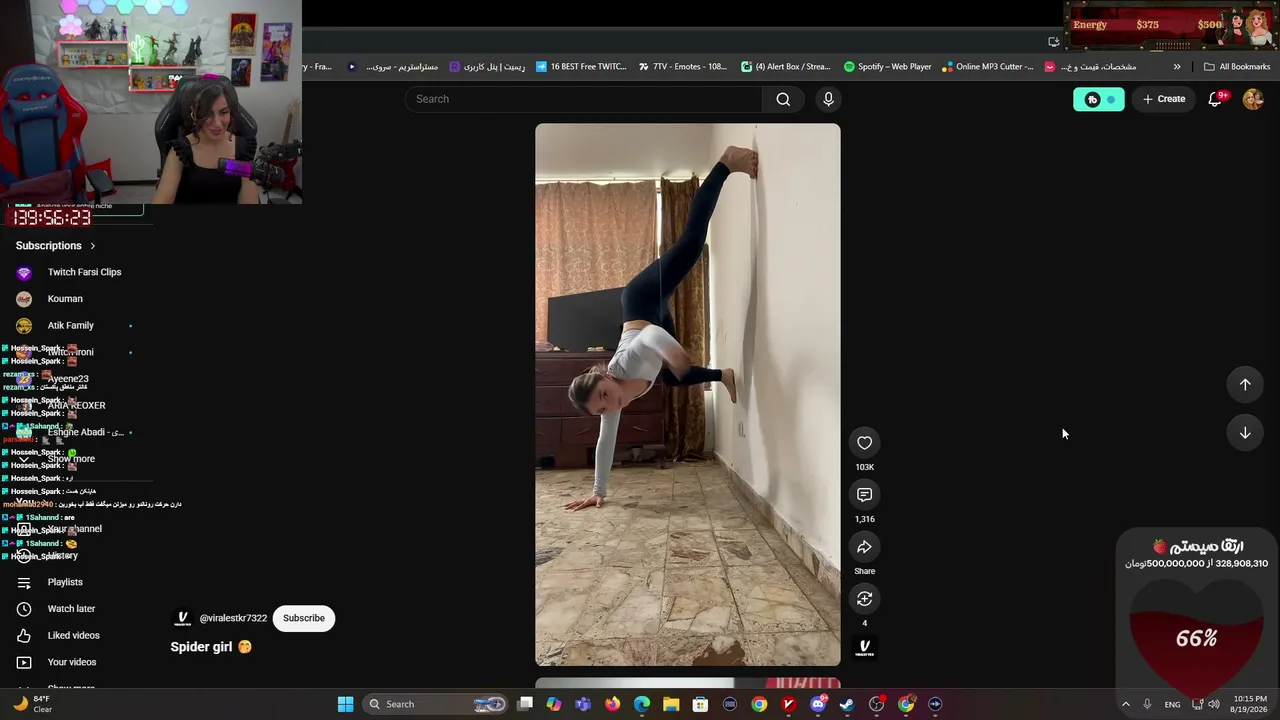Image resolution: width=1280 pixels, height=720 pixels.
Task: Click the magnifier search button
Action: click(783, 99)
